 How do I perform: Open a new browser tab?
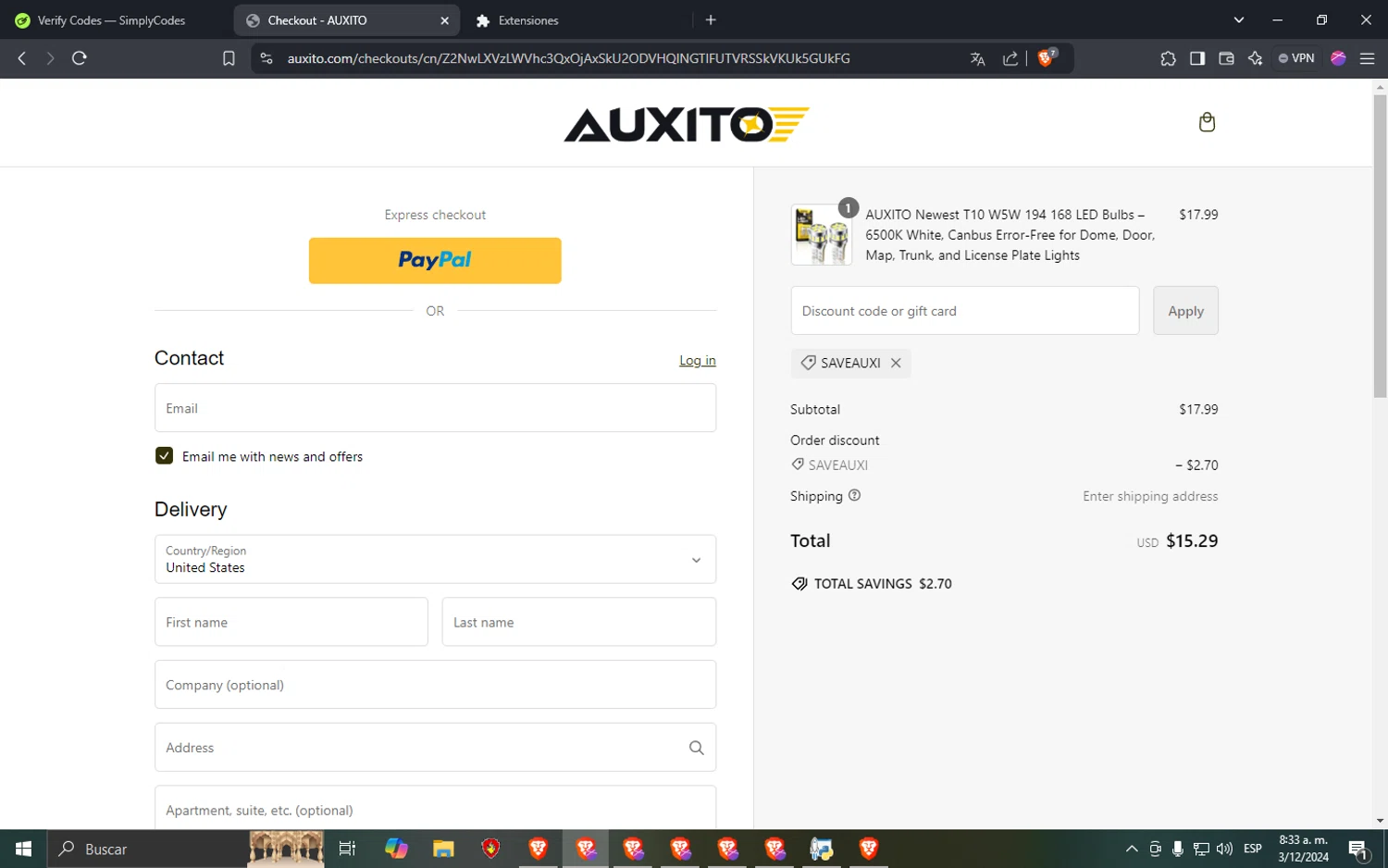[x=711, y=19]
